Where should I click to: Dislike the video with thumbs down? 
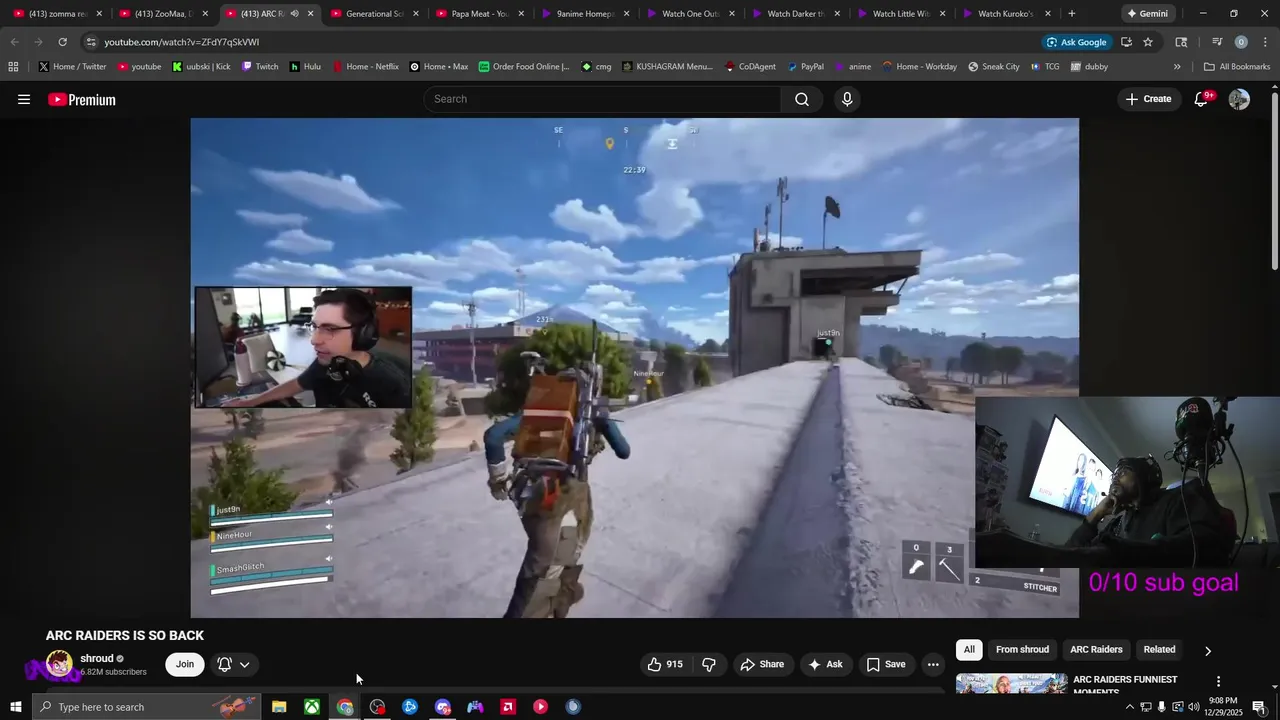pos(709,664)
